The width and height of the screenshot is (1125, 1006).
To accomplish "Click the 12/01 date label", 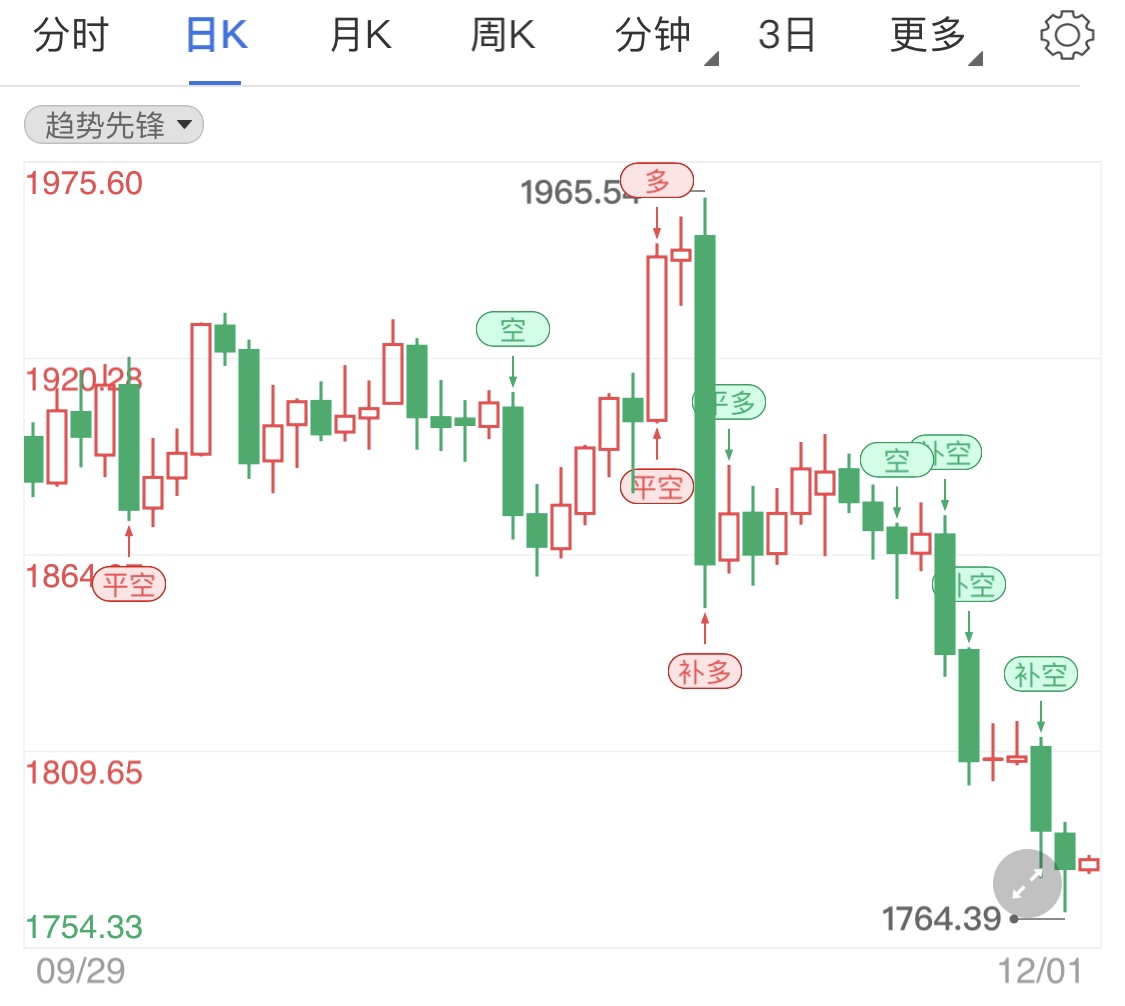I will (x=1040, y=969).
